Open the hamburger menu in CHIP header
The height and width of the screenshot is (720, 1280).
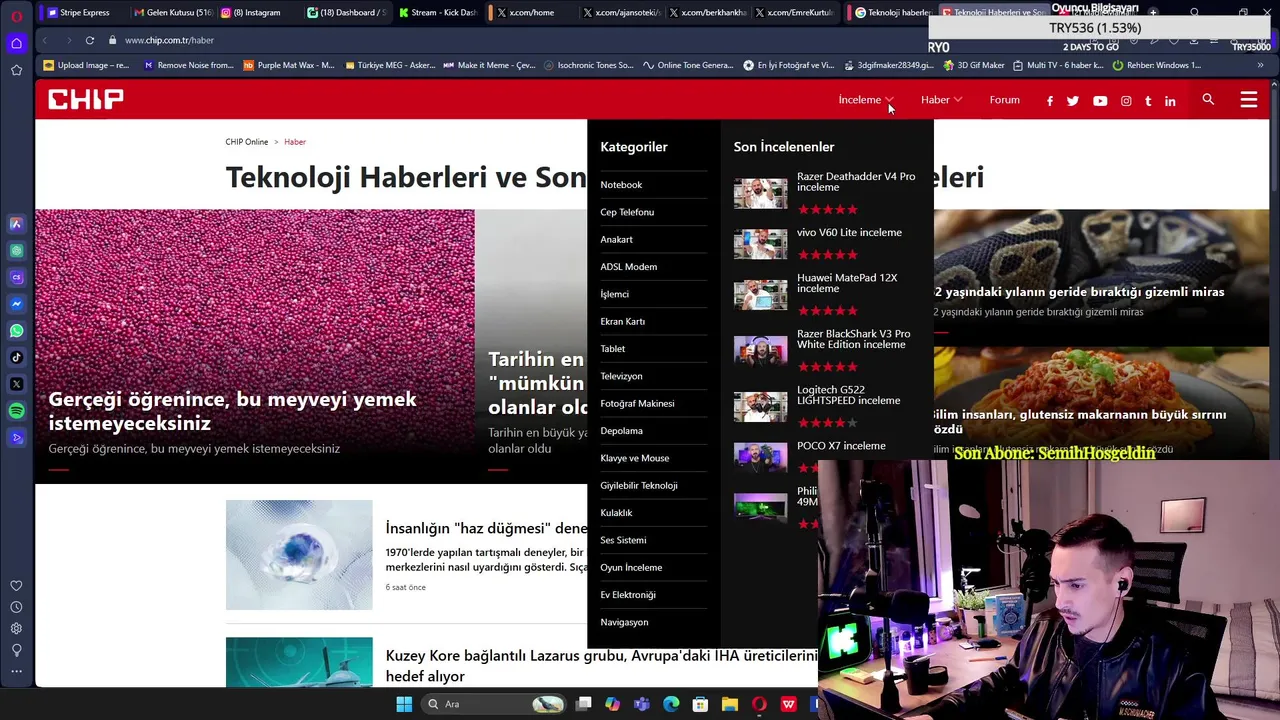[1249, 99]
